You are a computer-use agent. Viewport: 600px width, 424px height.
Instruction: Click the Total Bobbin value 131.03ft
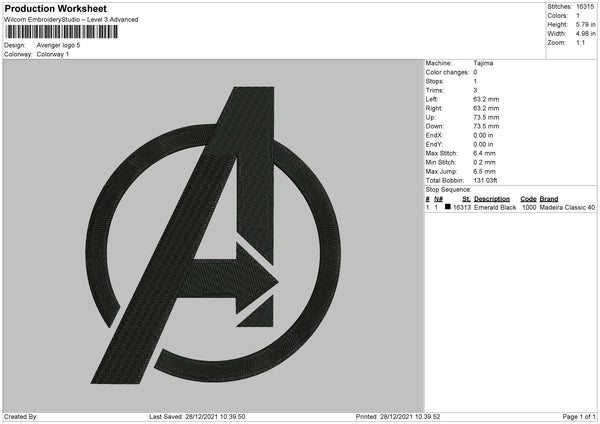(485, 181)
